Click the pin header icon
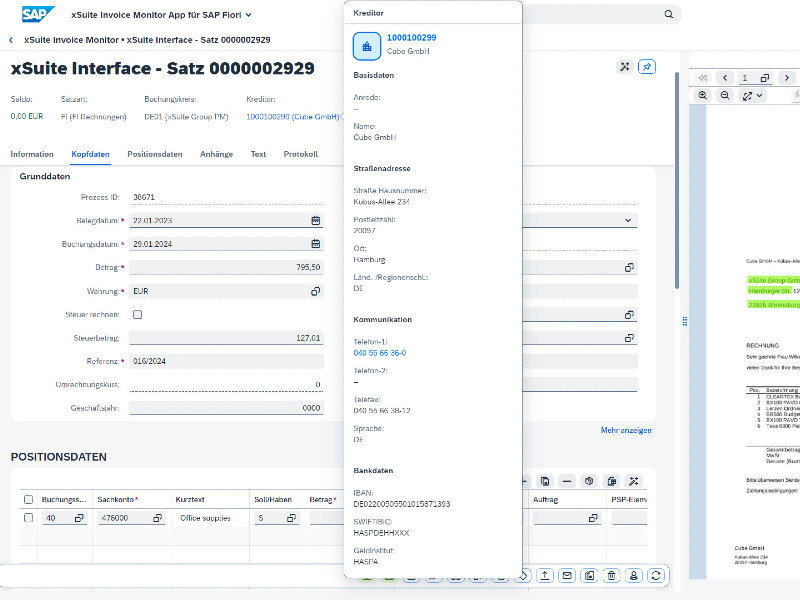800x600 pixels. tap(647, 67)
